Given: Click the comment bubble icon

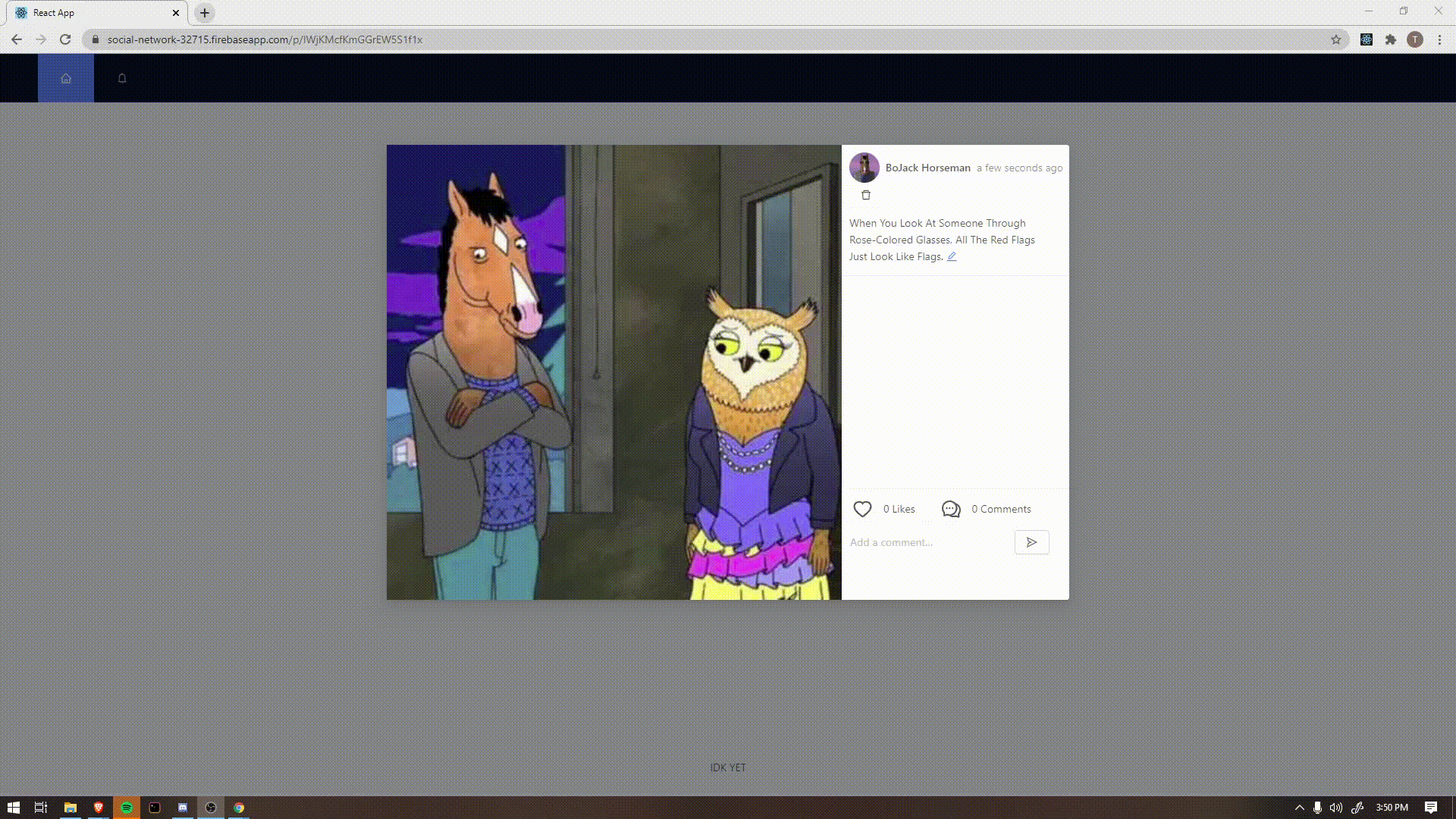Looking at the screenshot, I should 951,509.
